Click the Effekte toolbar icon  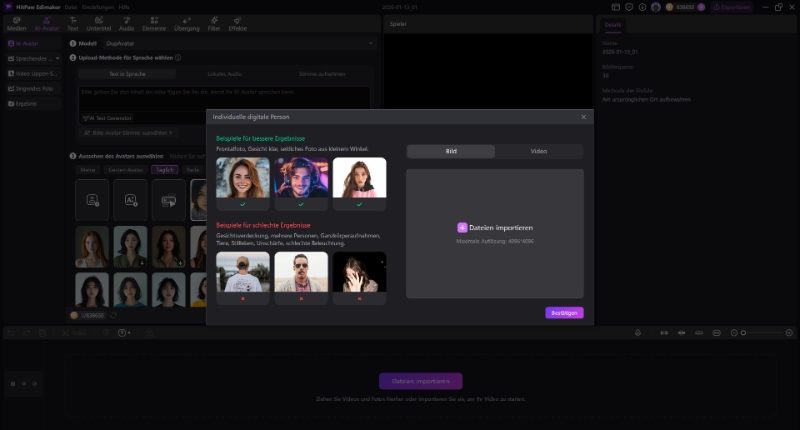tap(238, 23)
